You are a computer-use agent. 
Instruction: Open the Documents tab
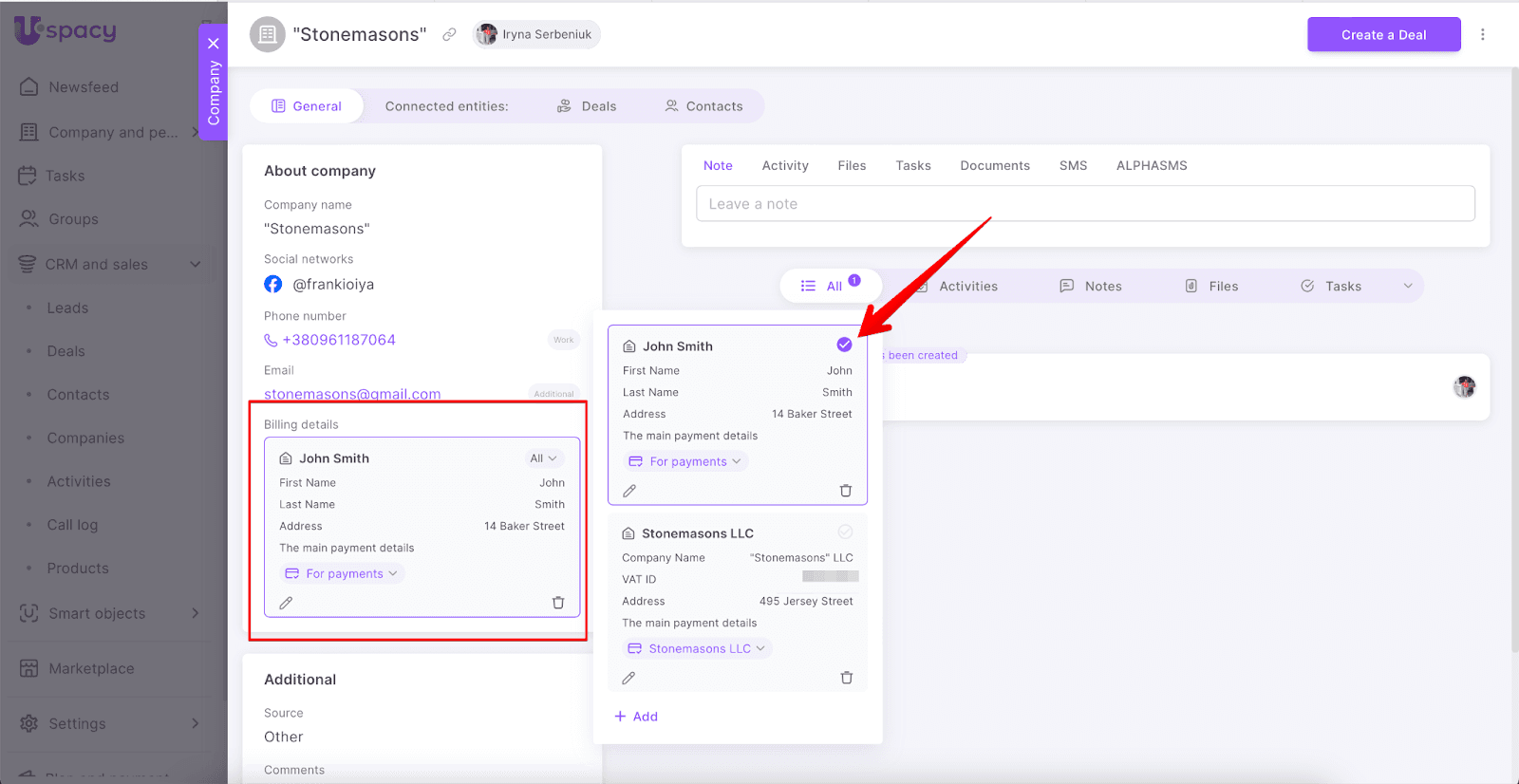click(994, 165)
